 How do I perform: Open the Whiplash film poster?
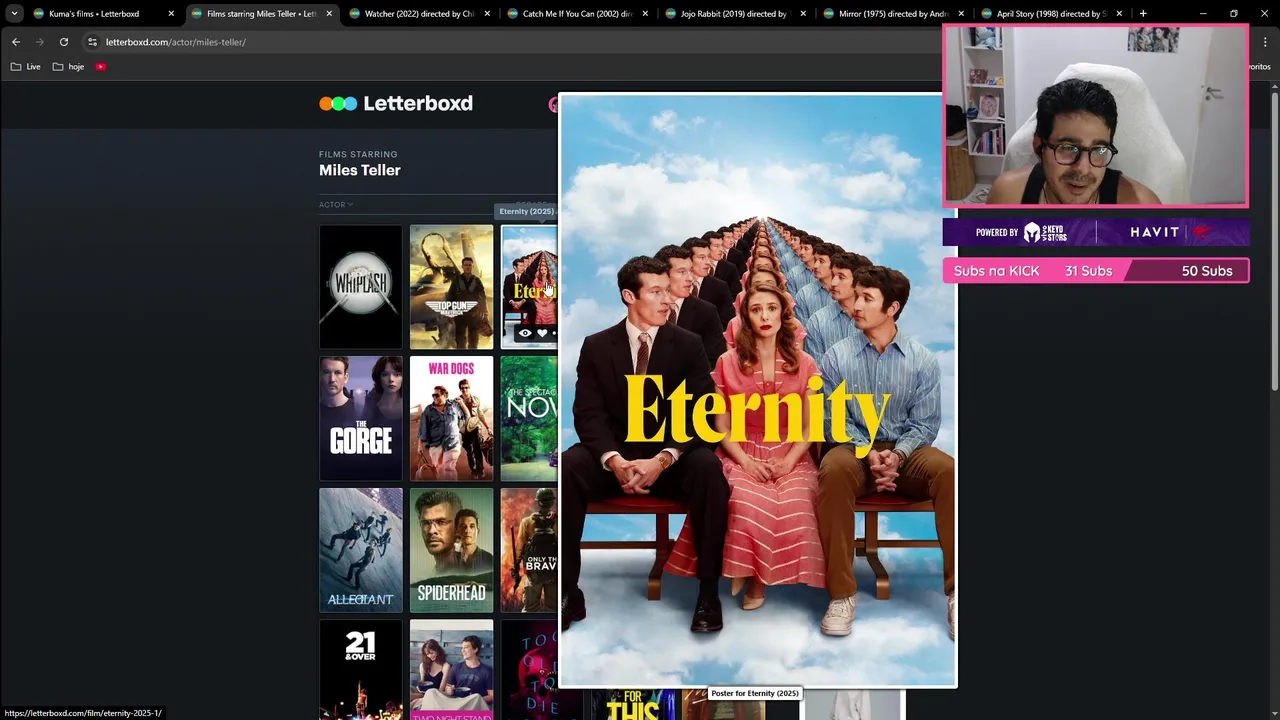(360, 287)
